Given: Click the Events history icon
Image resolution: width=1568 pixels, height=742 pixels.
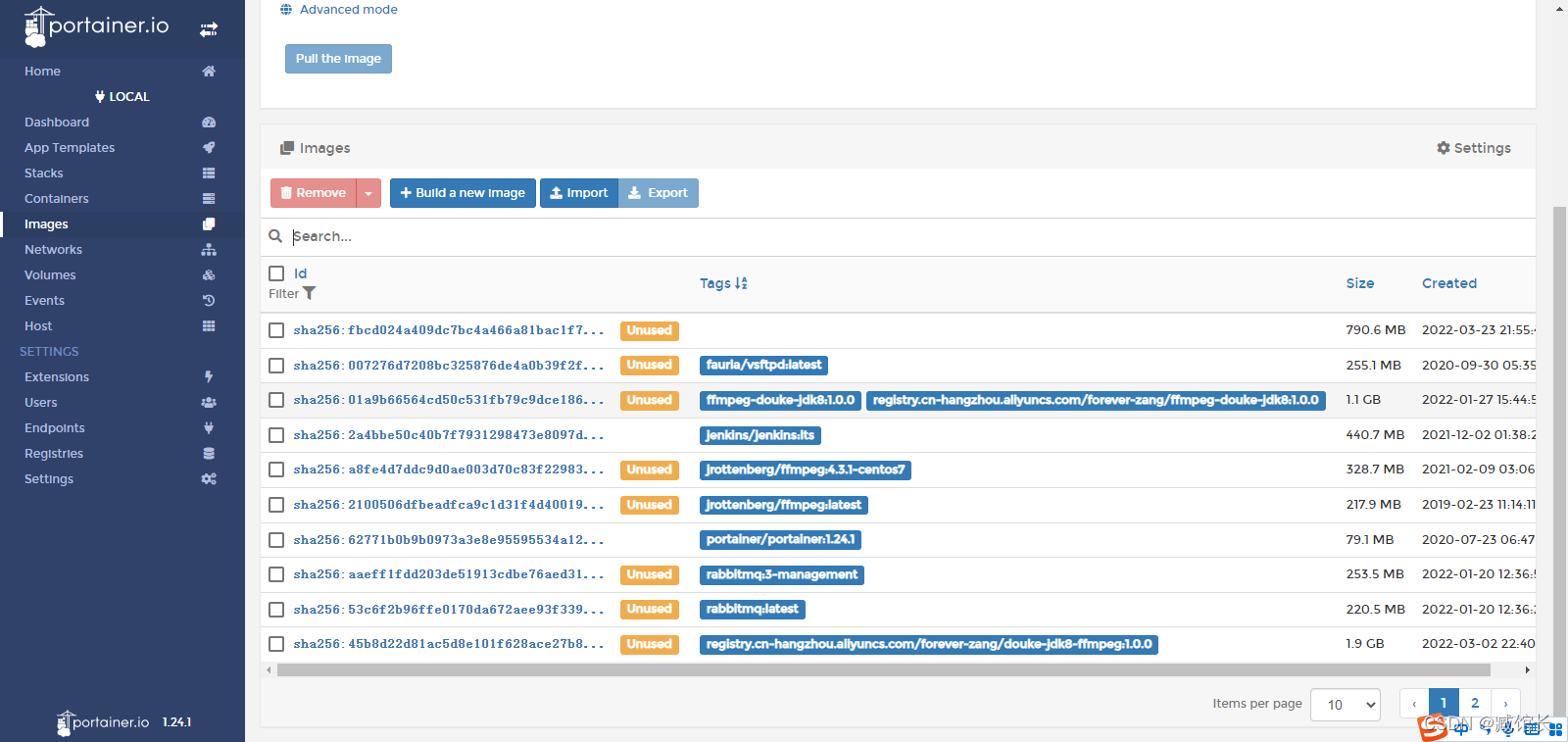Looking at the screenshot, I should tap(209, 300).
